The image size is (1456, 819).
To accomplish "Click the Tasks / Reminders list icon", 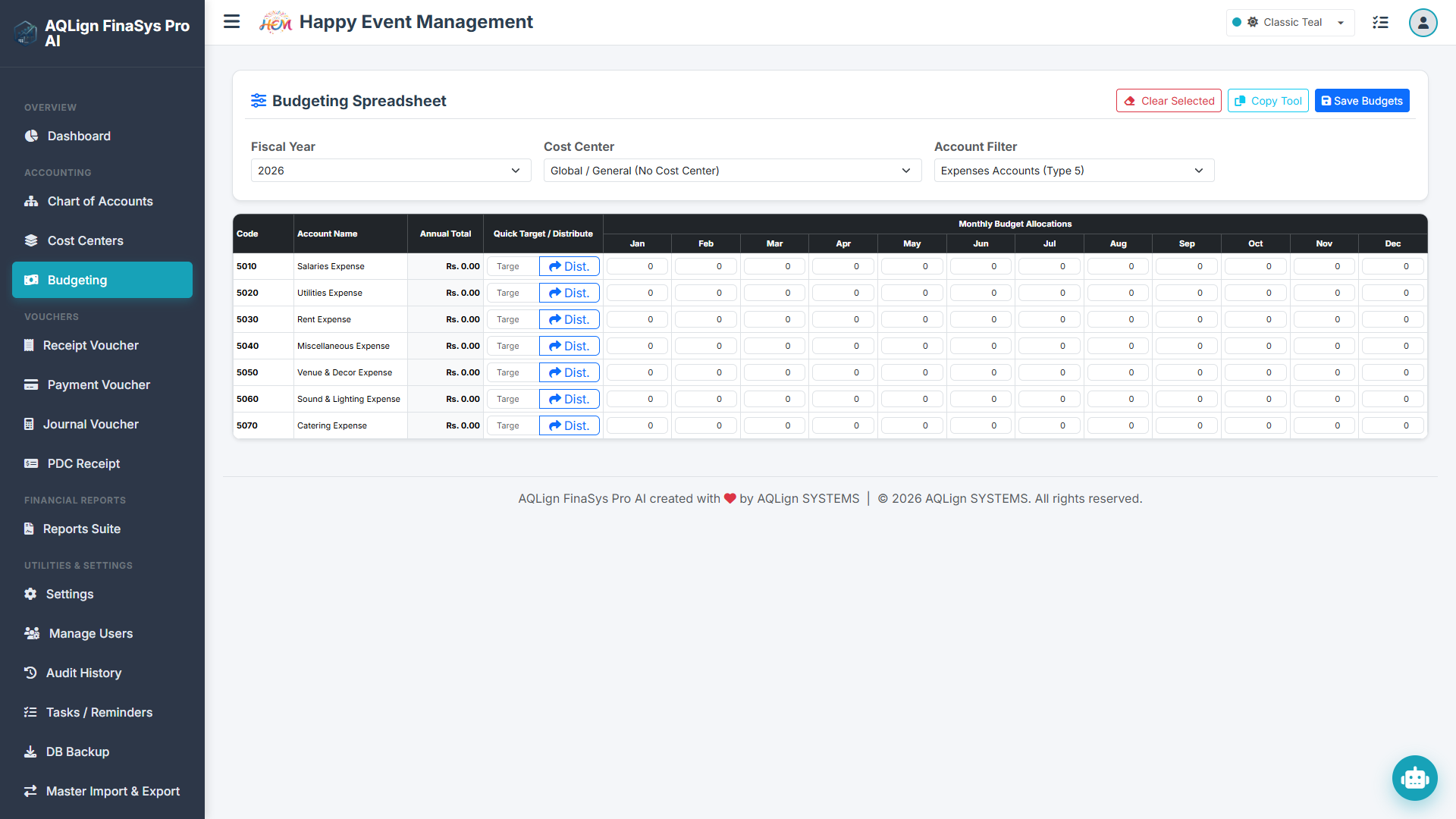I will coord(30,712).
